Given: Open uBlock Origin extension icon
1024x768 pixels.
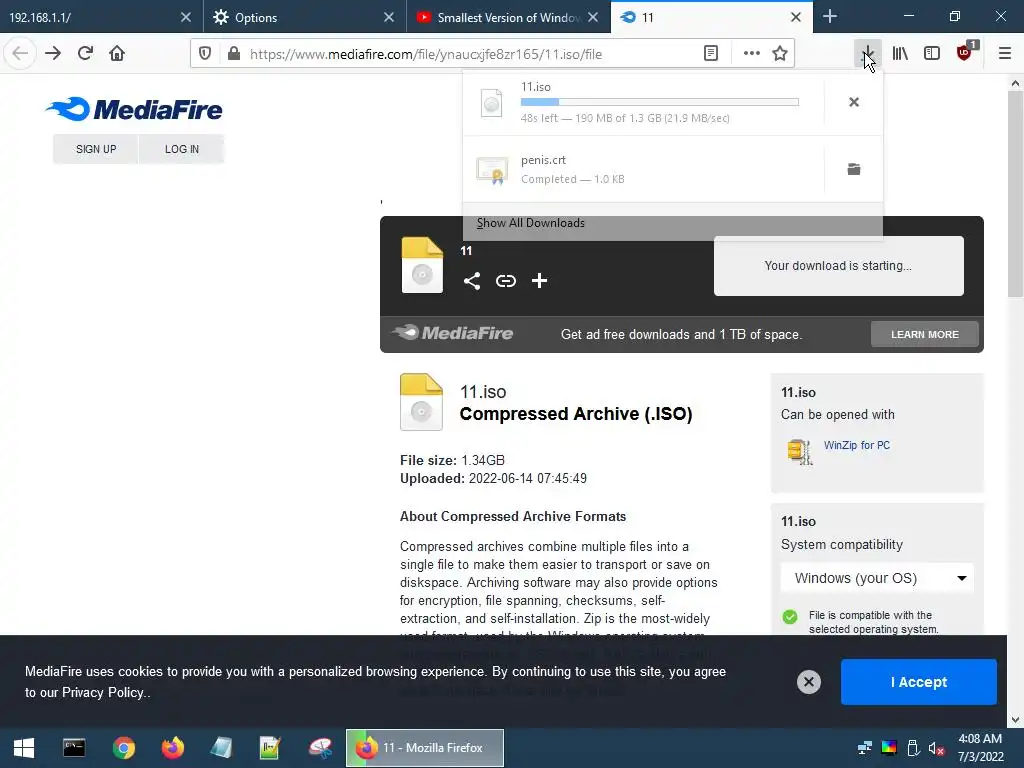Looking at the screenshot, I should tap(965, 54).
